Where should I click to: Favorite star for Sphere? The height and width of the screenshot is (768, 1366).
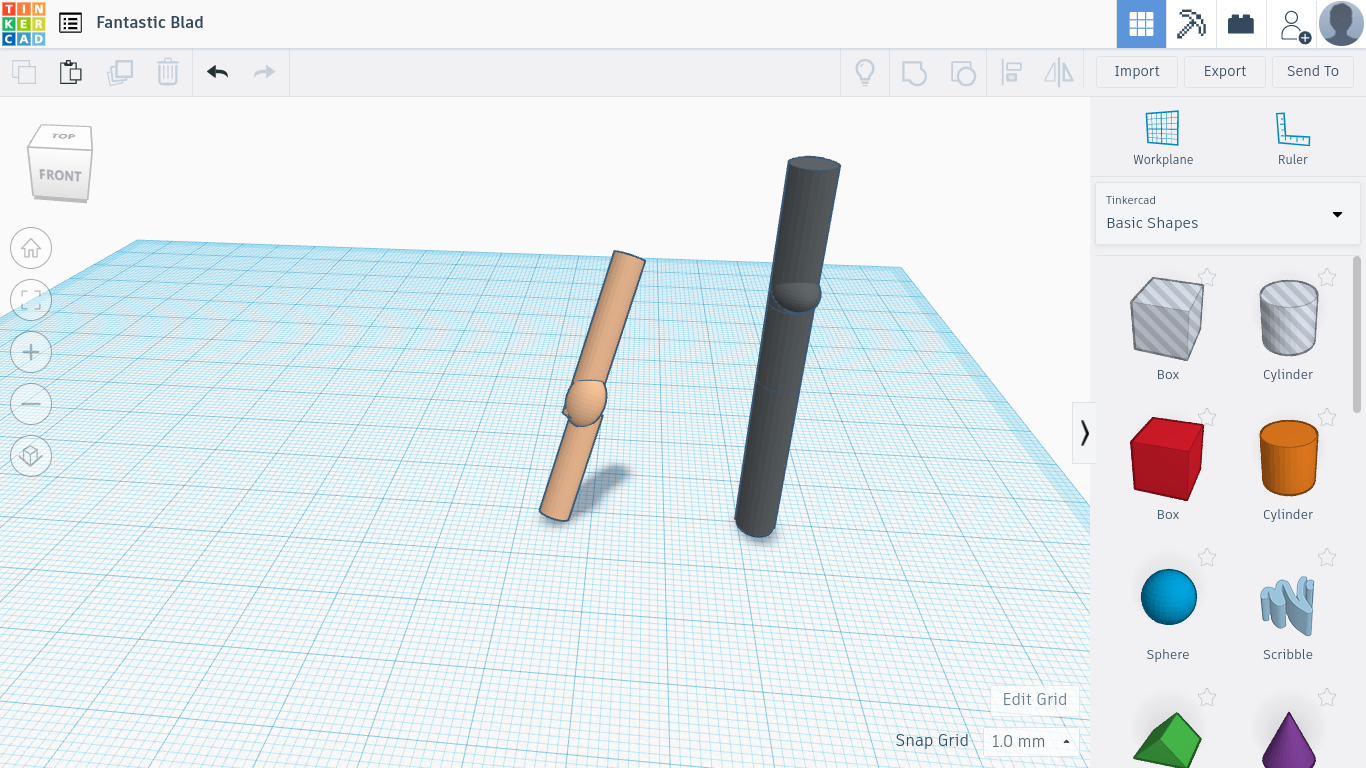pyautogui.click(x=1207, y=557)
